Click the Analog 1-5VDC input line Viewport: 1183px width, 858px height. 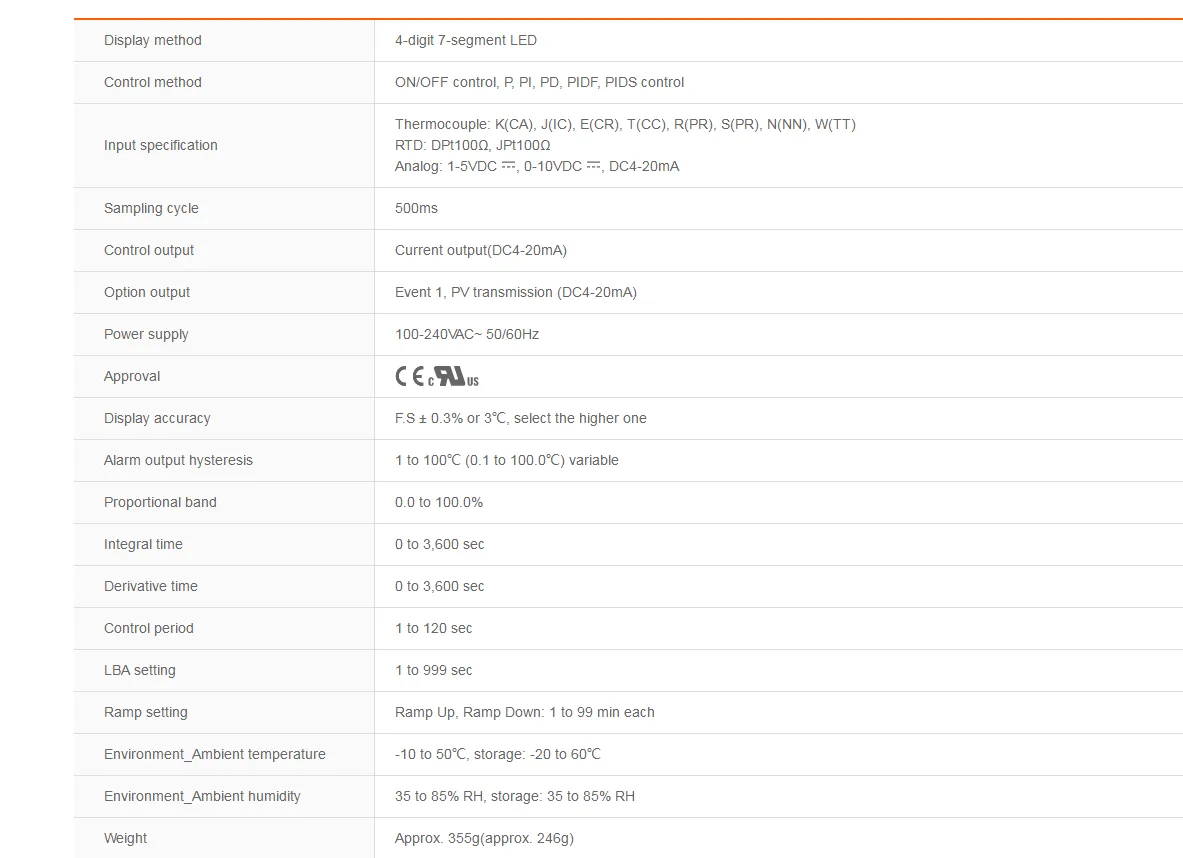click(x=536, y=166)
